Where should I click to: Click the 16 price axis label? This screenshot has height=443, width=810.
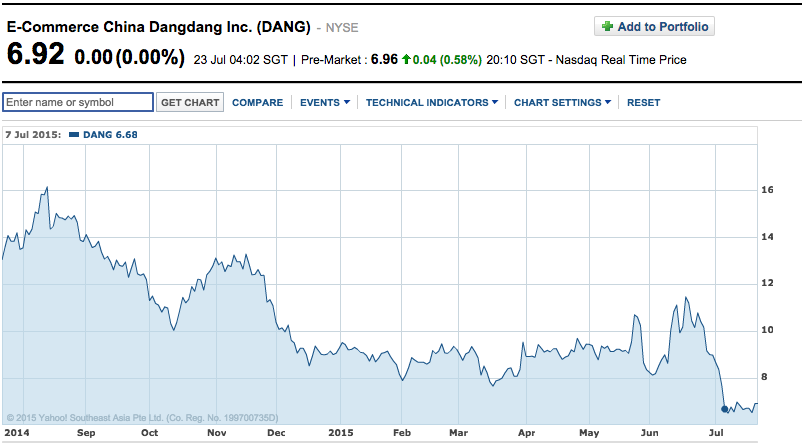click(767, 190)
